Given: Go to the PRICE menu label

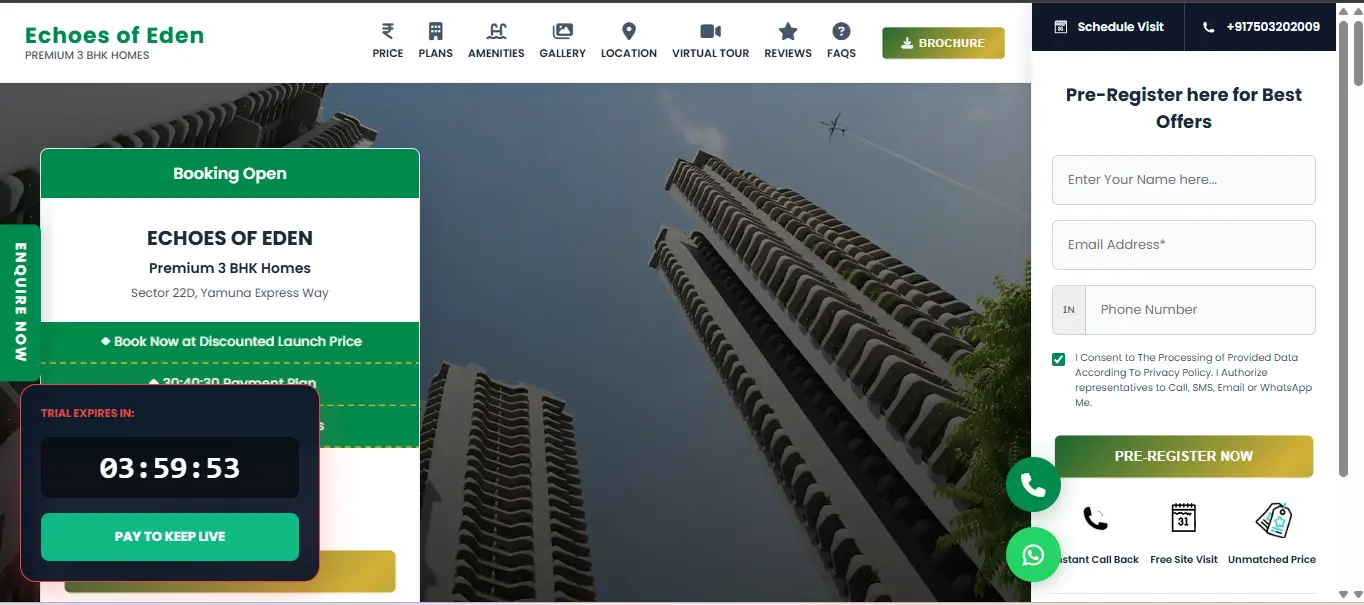Looking at the screenshot, I should (x=388, y=53).
